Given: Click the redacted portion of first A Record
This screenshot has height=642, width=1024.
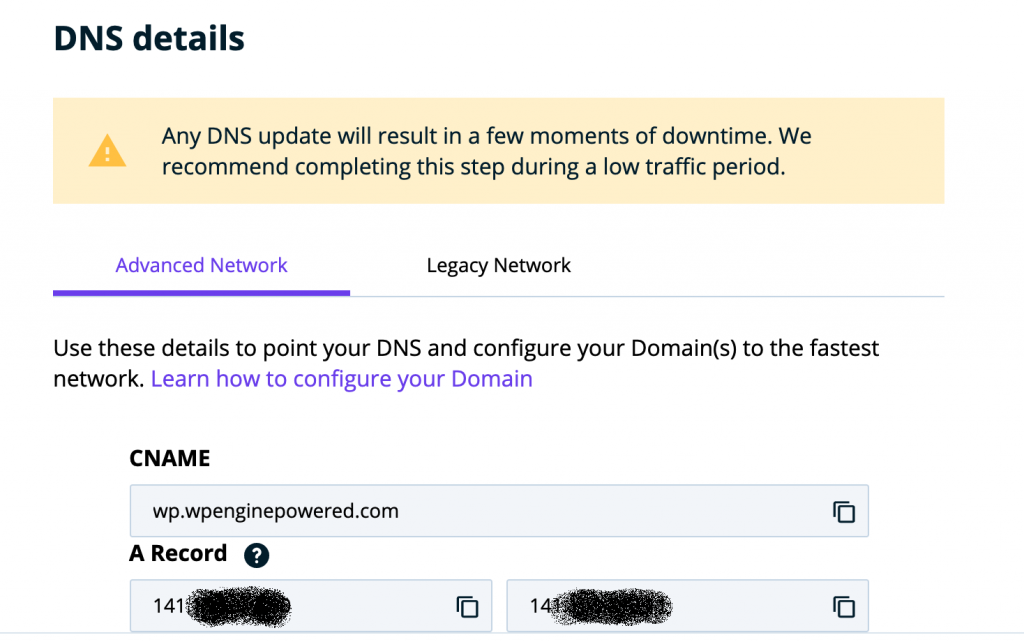Looking at the screenshot, I should coord(240,606).
